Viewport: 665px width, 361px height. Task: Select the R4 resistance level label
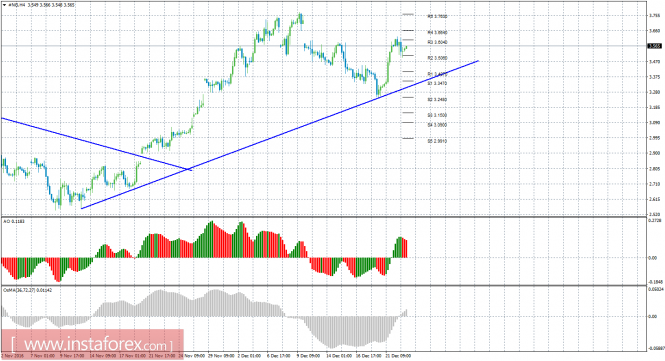(x=437, y=32)
